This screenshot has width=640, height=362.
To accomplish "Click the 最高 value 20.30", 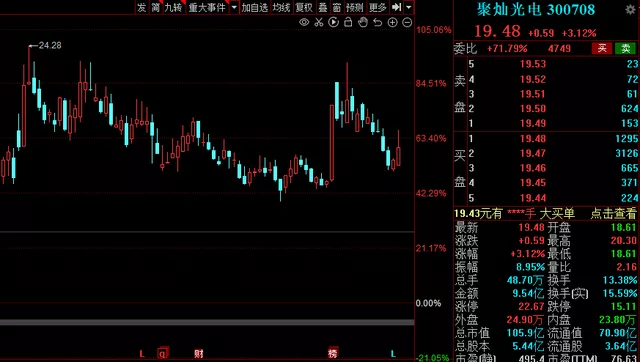I will tap(624, 241).
